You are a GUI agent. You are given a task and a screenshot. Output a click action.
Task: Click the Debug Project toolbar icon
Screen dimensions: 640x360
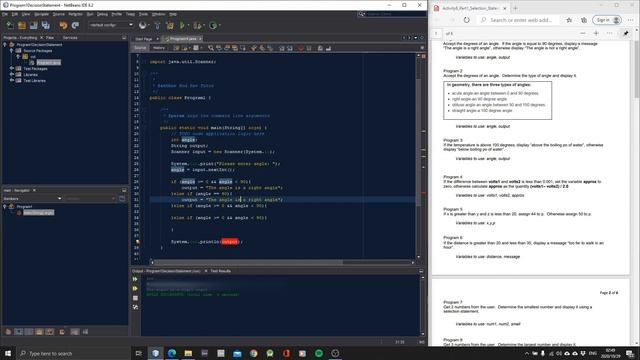click(x=197, y=25)
